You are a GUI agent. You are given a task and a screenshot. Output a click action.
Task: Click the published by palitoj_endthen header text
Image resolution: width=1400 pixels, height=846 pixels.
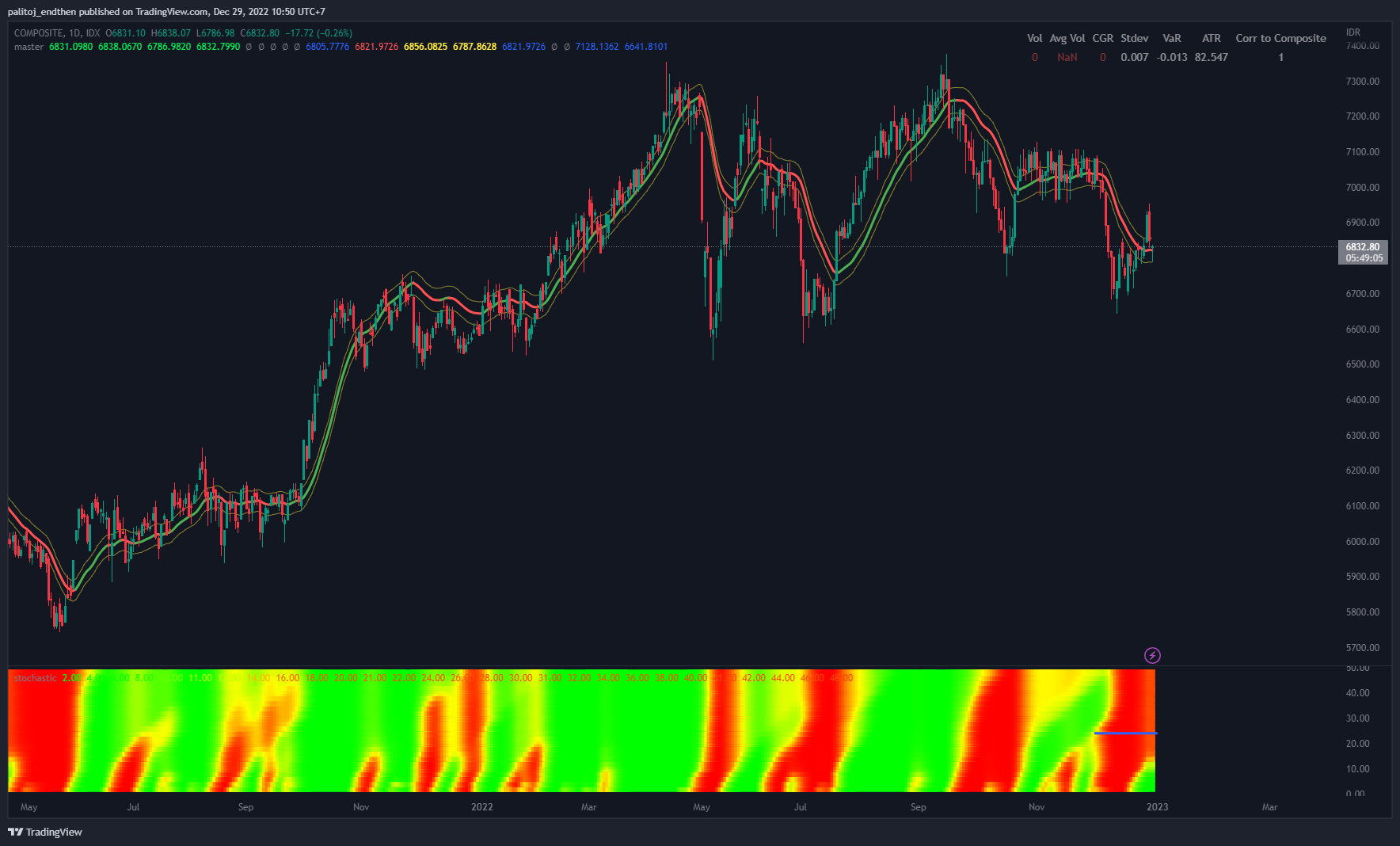tap(166, 12)
